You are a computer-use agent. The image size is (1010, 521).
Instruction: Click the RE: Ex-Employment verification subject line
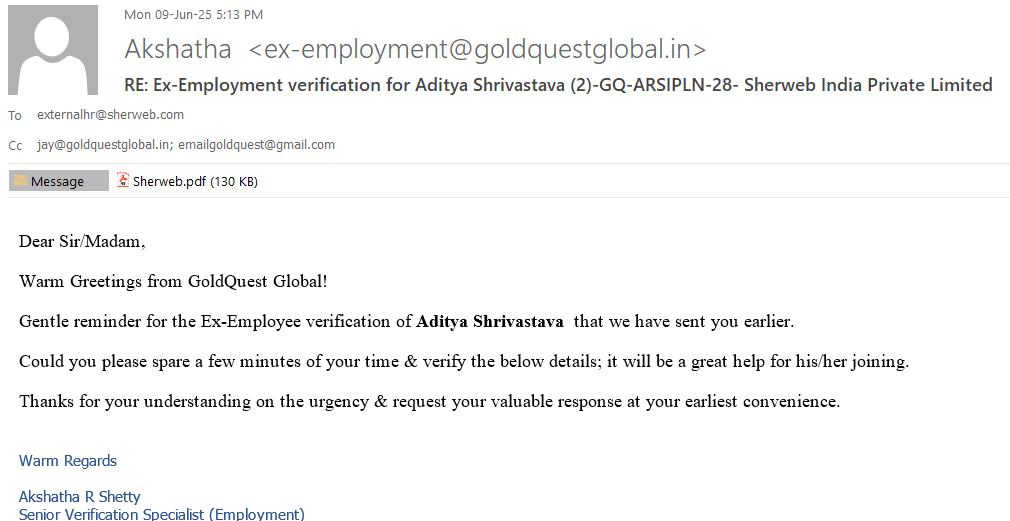pyautogui.click(x=557, y=85)
